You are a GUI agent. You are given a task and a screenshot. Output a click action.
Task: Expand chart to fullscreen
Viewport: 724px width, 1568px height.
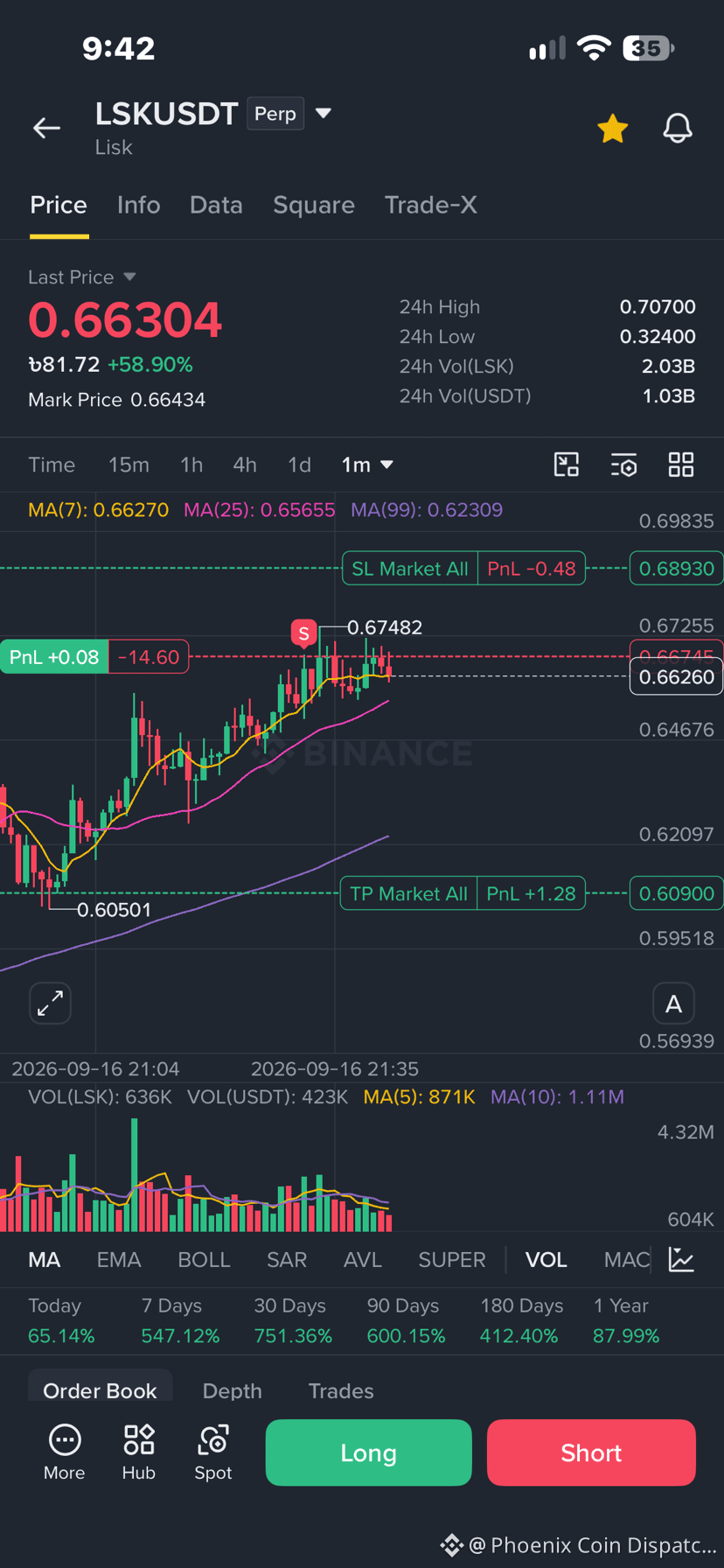51,1003
